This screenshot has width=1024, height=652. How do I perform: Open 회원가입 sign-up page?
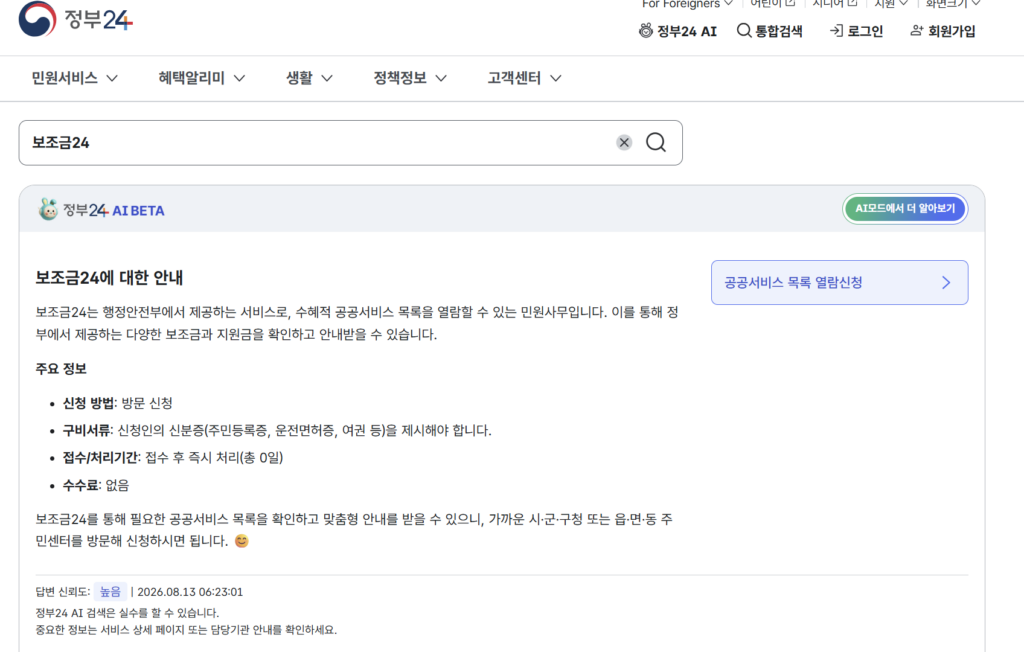[x=942, y=31]
